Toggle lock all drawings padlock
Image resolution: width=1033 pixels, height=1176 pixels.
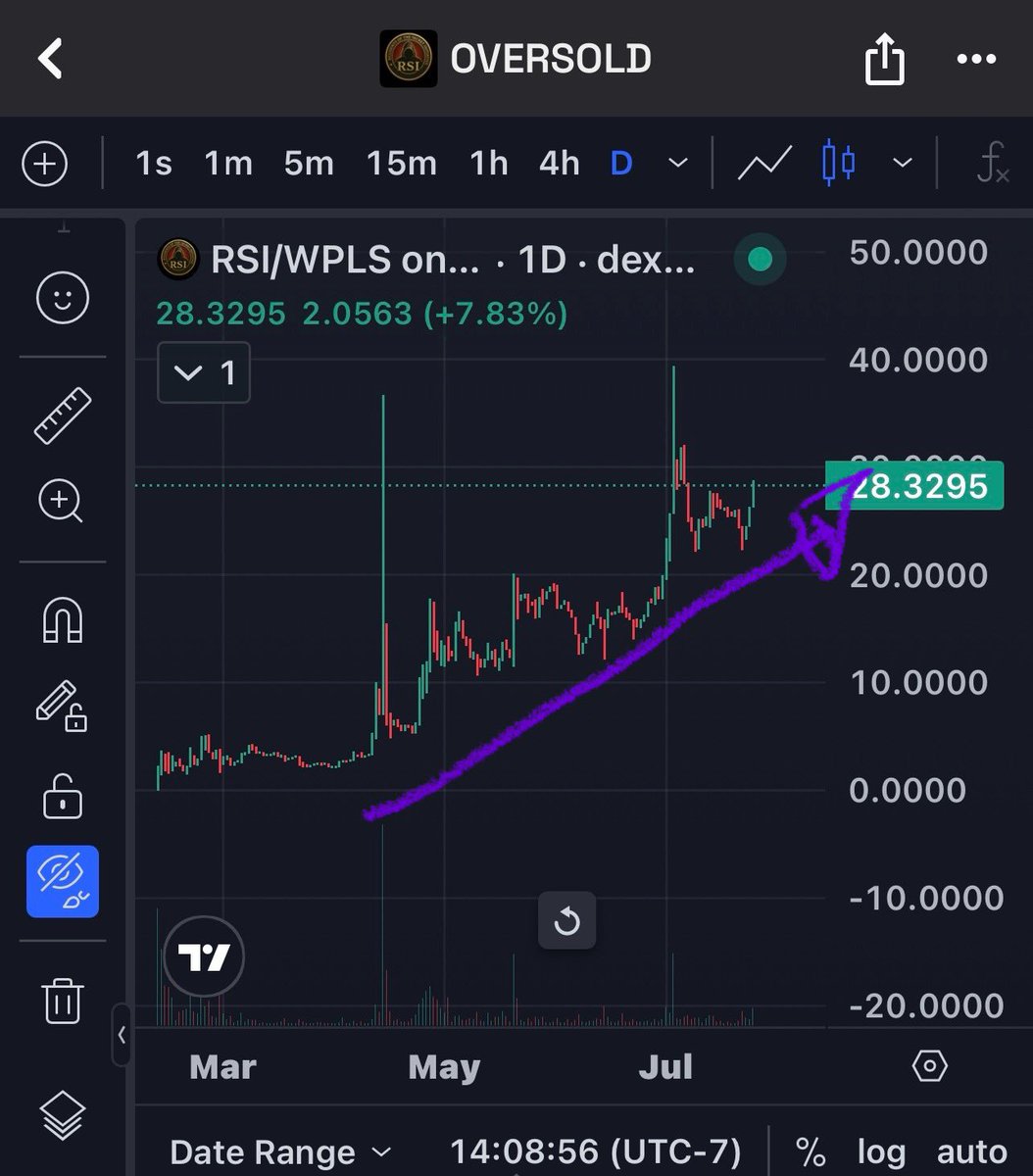[63, 796]
